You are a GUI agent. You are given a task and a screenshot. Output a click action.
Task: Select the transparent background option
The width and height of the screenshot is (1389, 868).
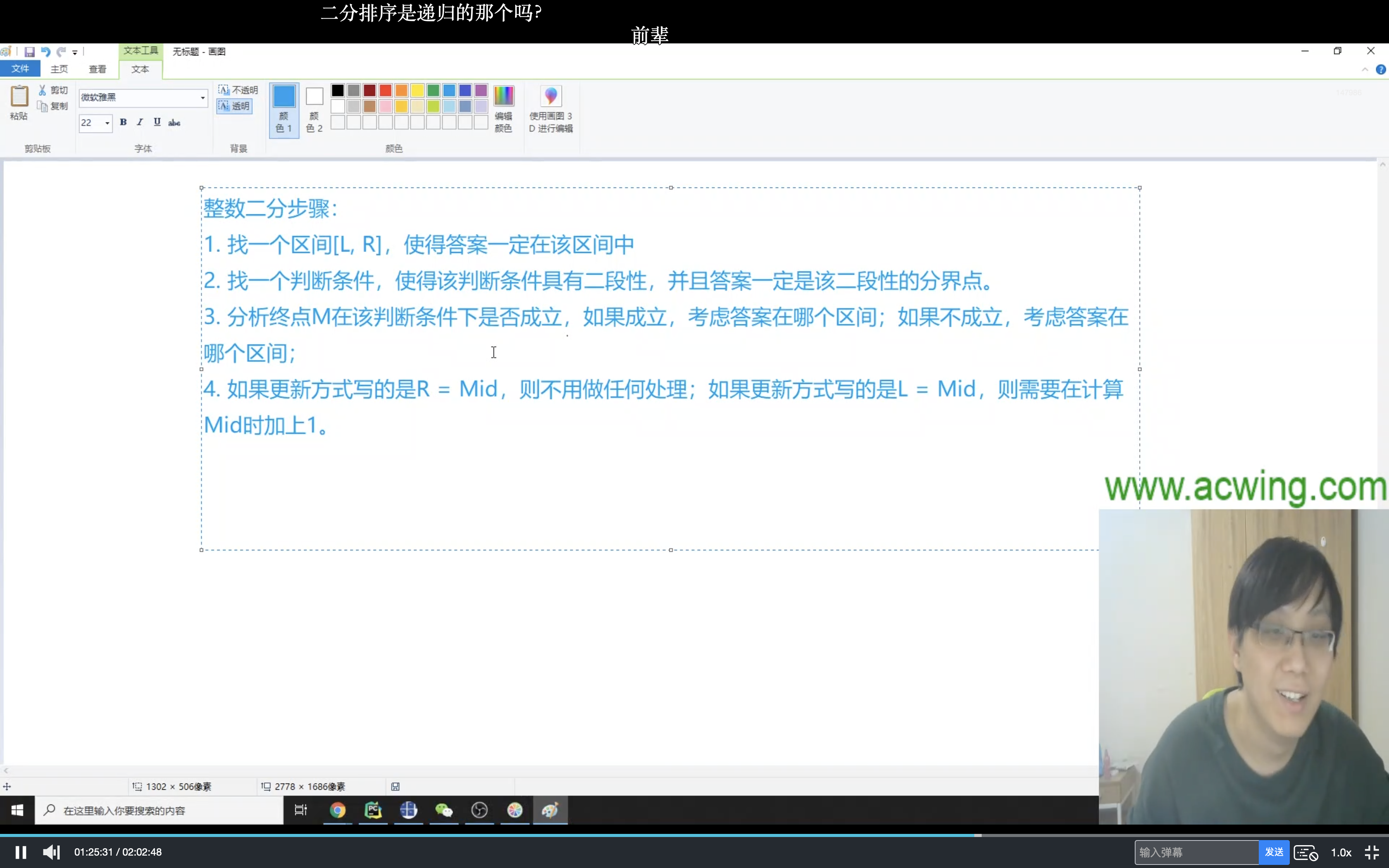pos(235,106)
